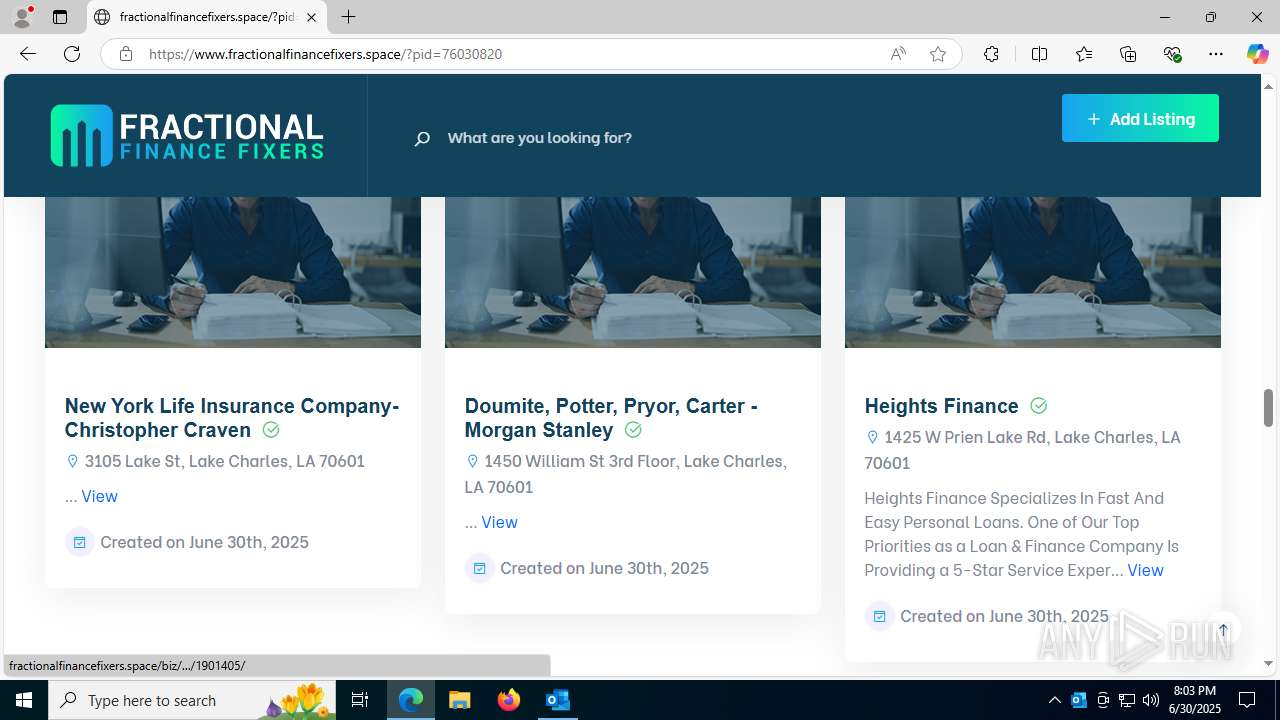Click the scroll-to-top arrow button
Screen dimensions: 1280x720
tap(1223, 630)
